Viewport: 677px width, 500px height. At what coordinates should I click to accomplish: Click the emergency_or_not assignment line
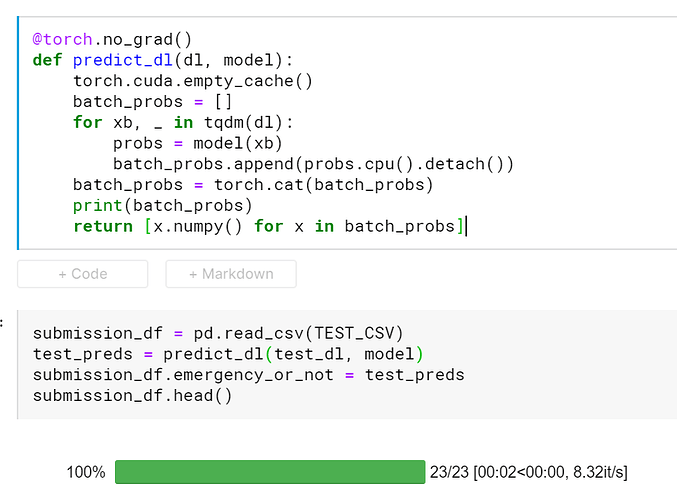pos(248,375)
